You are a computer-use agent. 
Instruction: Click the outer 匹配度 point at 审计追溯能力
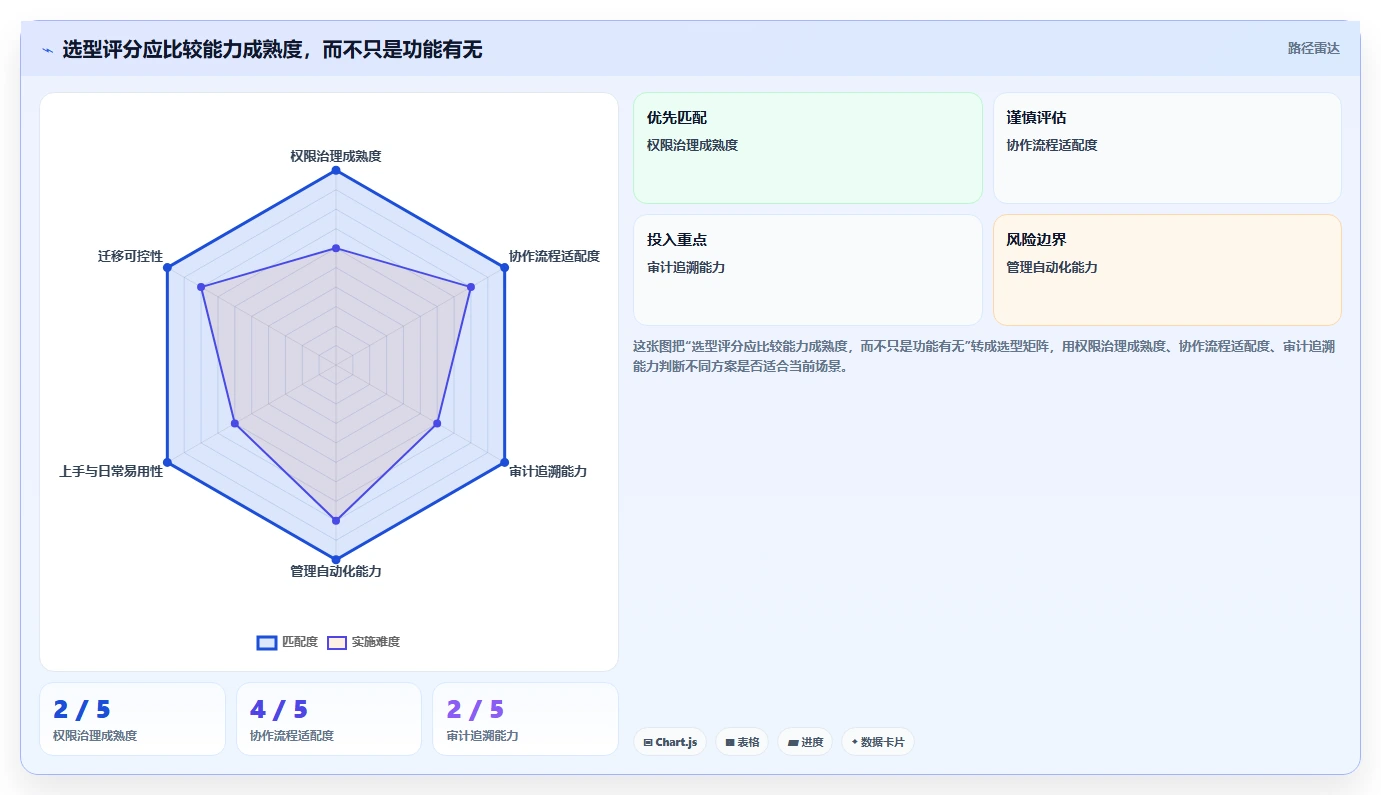click(504, 462)
